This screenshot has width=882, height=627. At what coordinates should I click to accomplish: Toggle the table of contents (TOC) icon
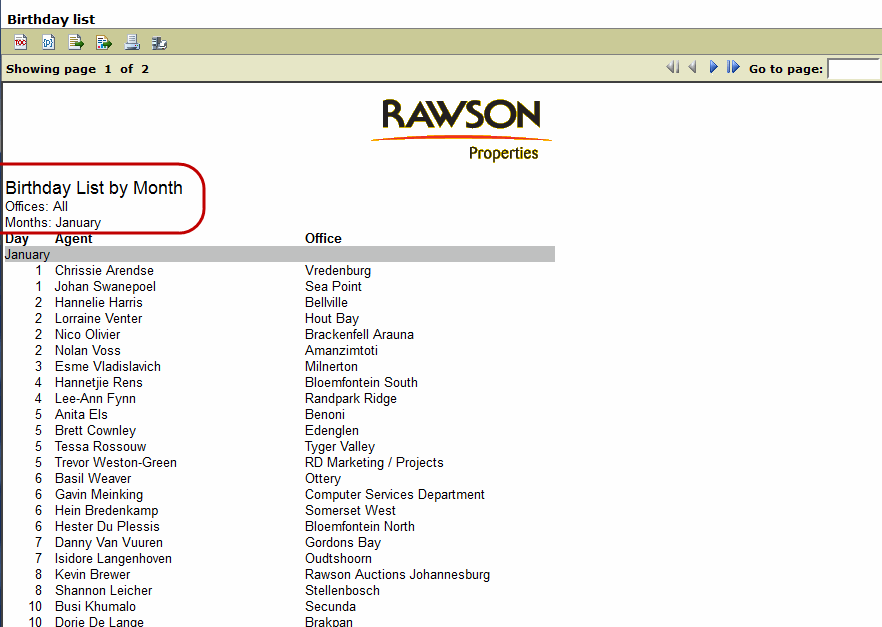click(x=20, y=42)
